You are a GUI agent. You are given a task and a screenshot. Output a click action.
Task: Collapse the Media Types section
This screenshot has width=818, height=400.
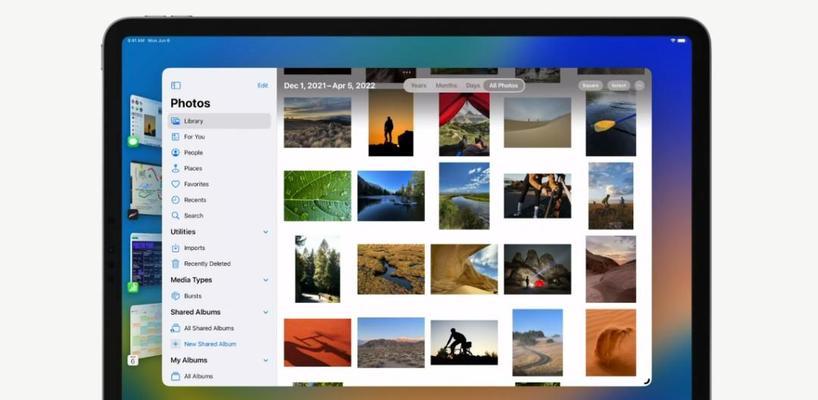[x=266, y=280]
